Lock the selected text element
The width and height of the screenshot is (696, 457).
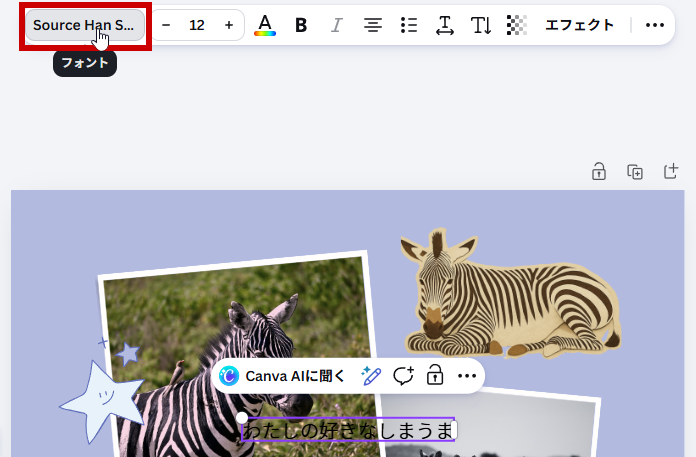click(435, 376)
